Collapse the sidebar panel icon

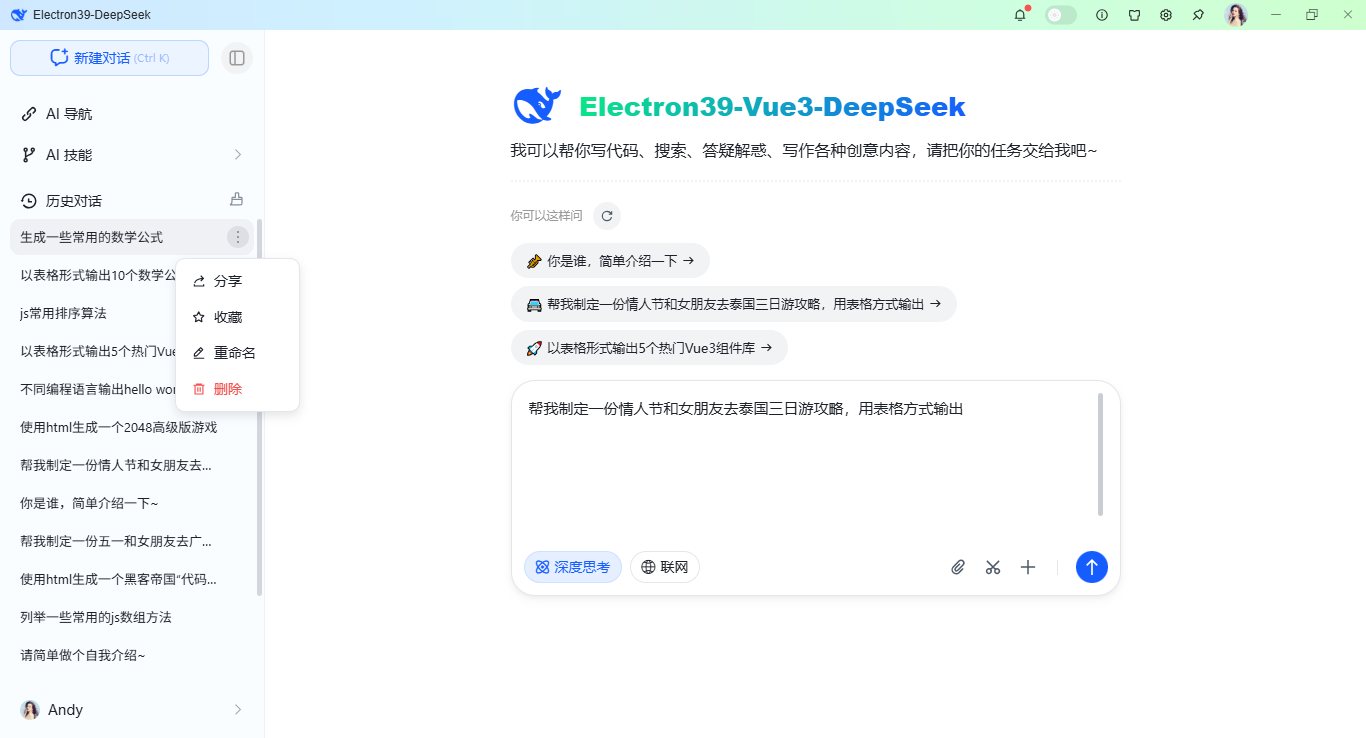point(237,58)
